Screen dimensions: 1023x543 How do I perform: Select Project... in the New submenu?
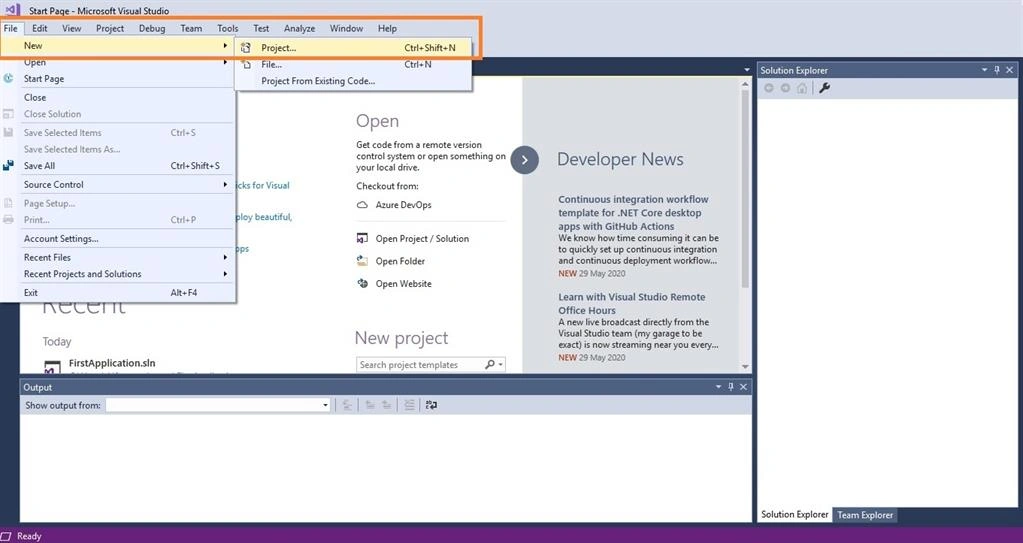pyautogui.click(x=353, y=48)
